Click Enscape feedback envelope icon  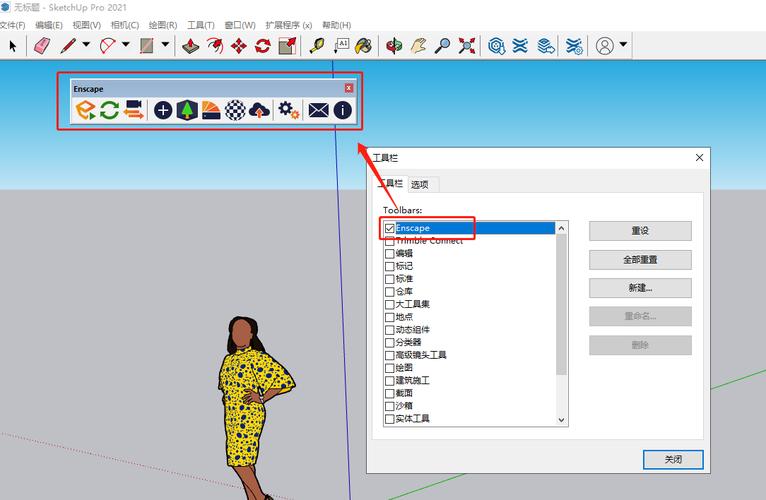[319, 110]
